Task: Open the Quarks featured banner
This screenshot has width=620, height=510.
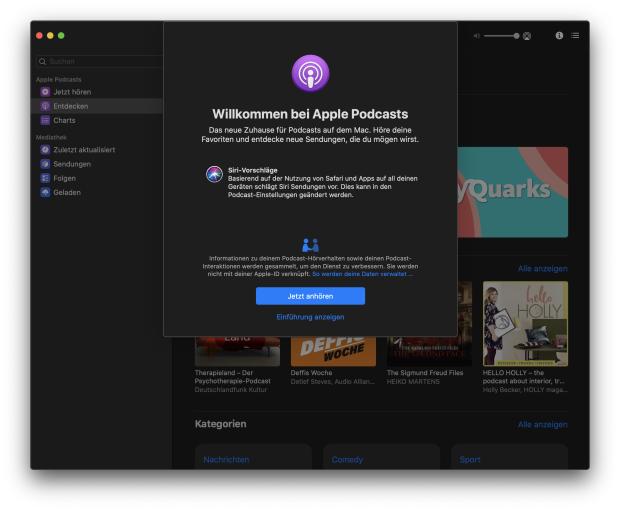Action: click(512, 192)
